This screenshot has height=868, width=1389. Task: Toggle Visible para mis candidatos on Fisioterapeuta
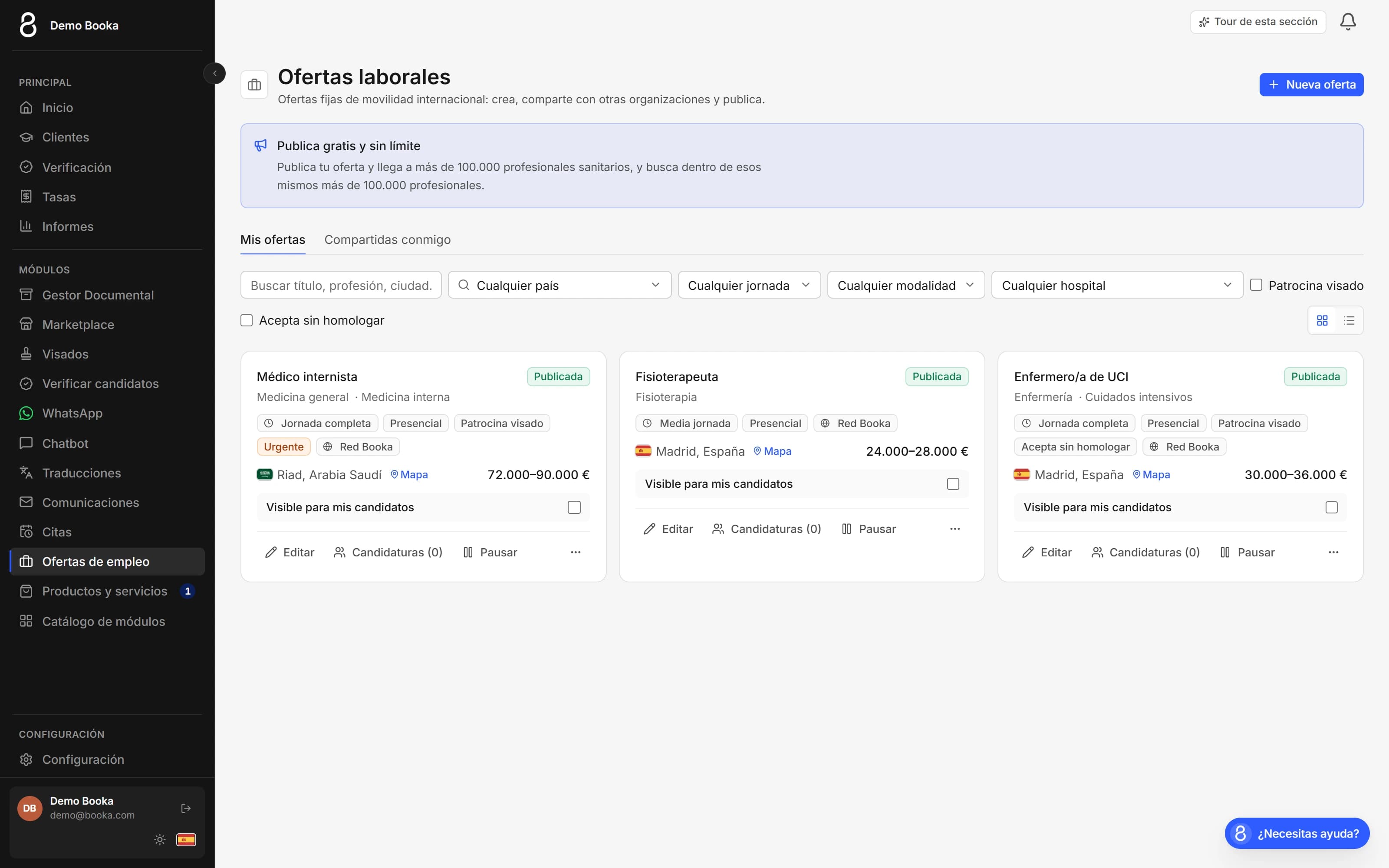[953, 484]
